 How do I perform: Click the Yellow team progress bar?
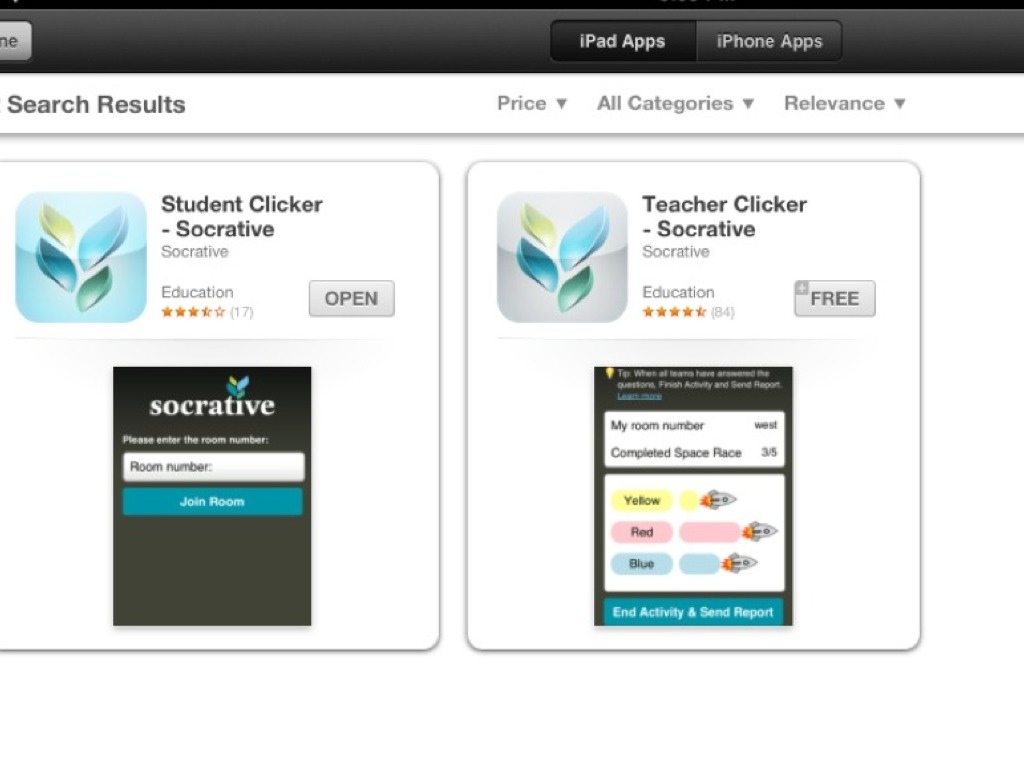689,500
